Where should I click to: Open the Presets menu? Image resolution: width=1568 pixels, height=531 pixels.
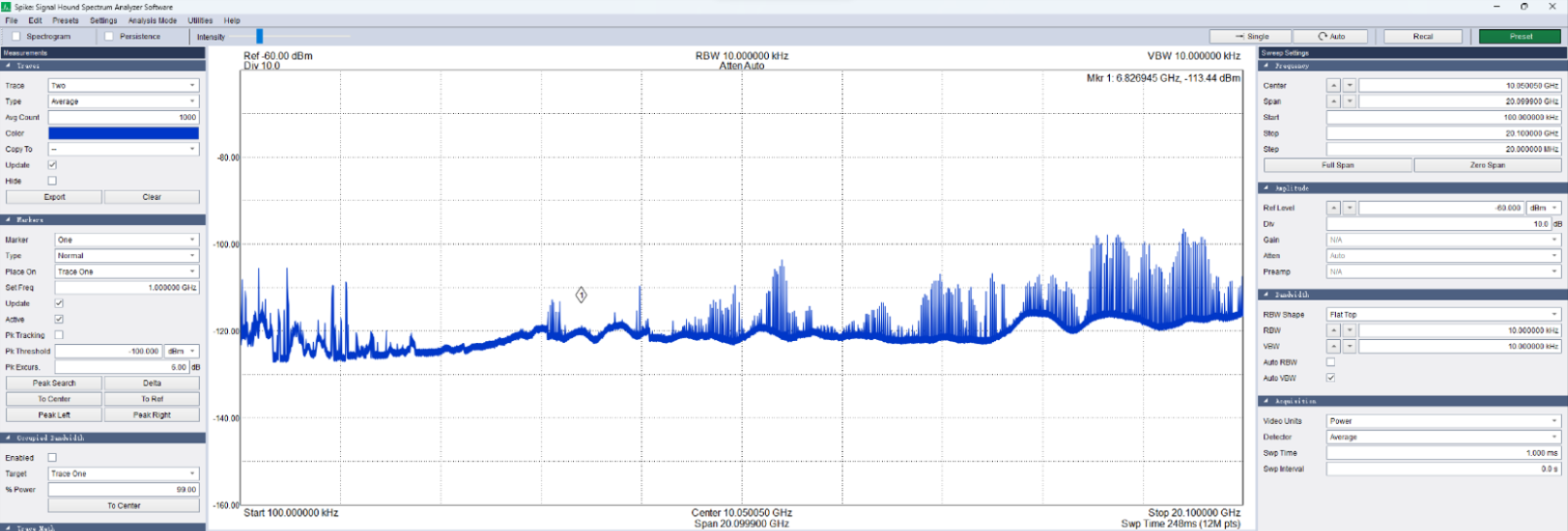tap(65, 20)
